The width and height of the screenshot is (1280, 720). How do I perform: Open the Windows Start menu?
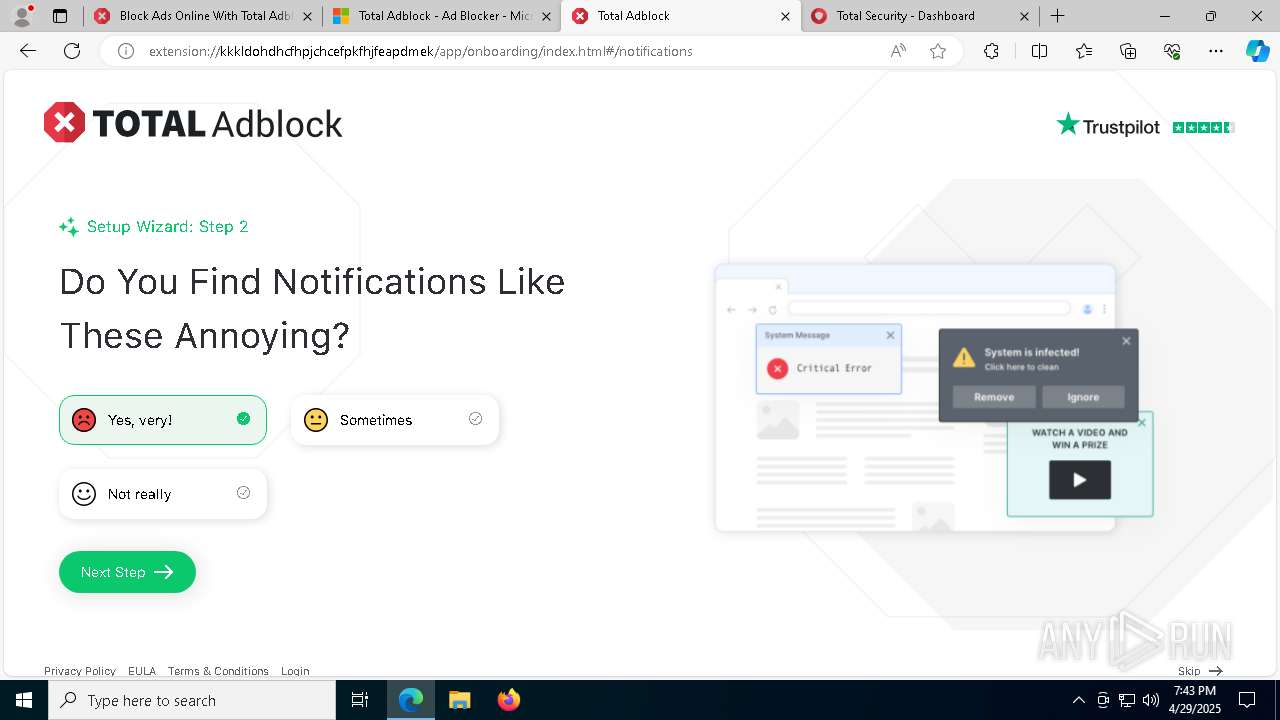(x=24, y=700)
